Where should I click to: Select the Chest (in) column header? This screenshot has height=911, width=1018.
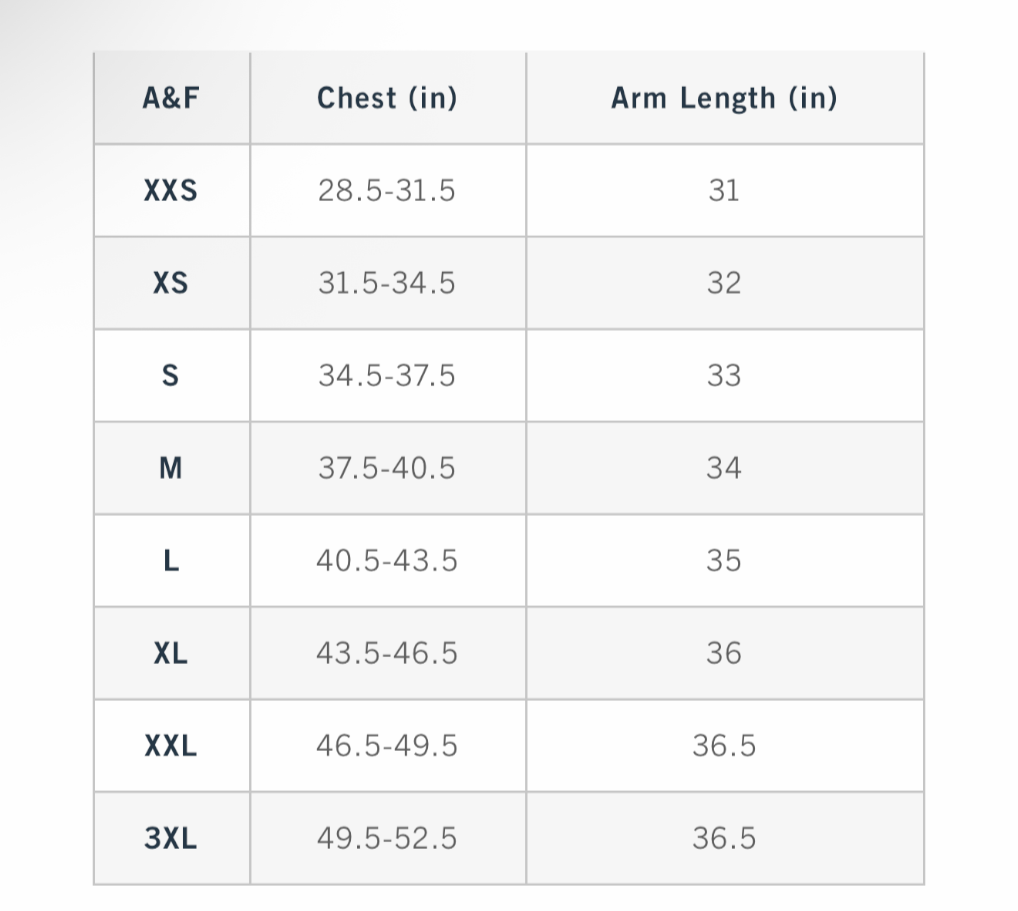coord(387,98)
